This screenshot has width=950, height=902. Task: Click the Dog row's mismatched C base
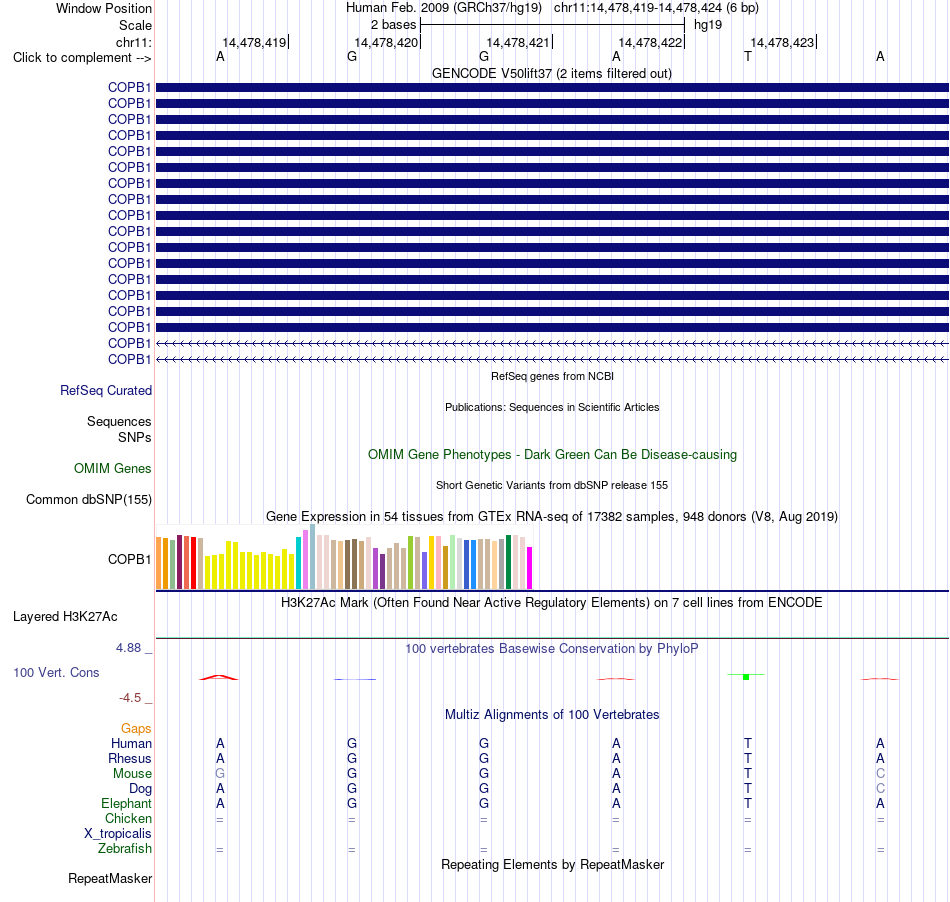pos(880,789)
